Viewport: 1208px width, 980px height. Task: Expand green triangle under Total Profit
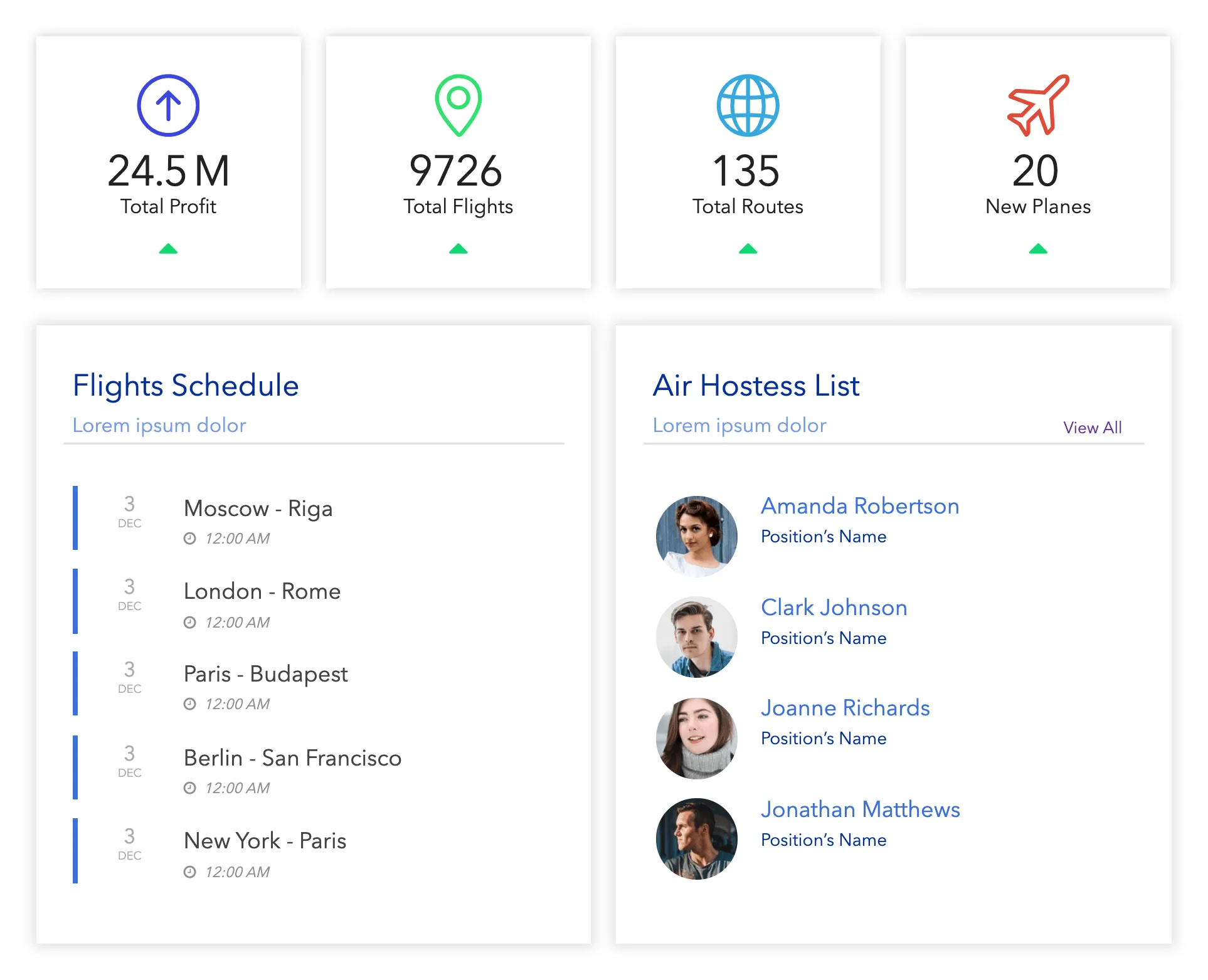click(168, 249)
